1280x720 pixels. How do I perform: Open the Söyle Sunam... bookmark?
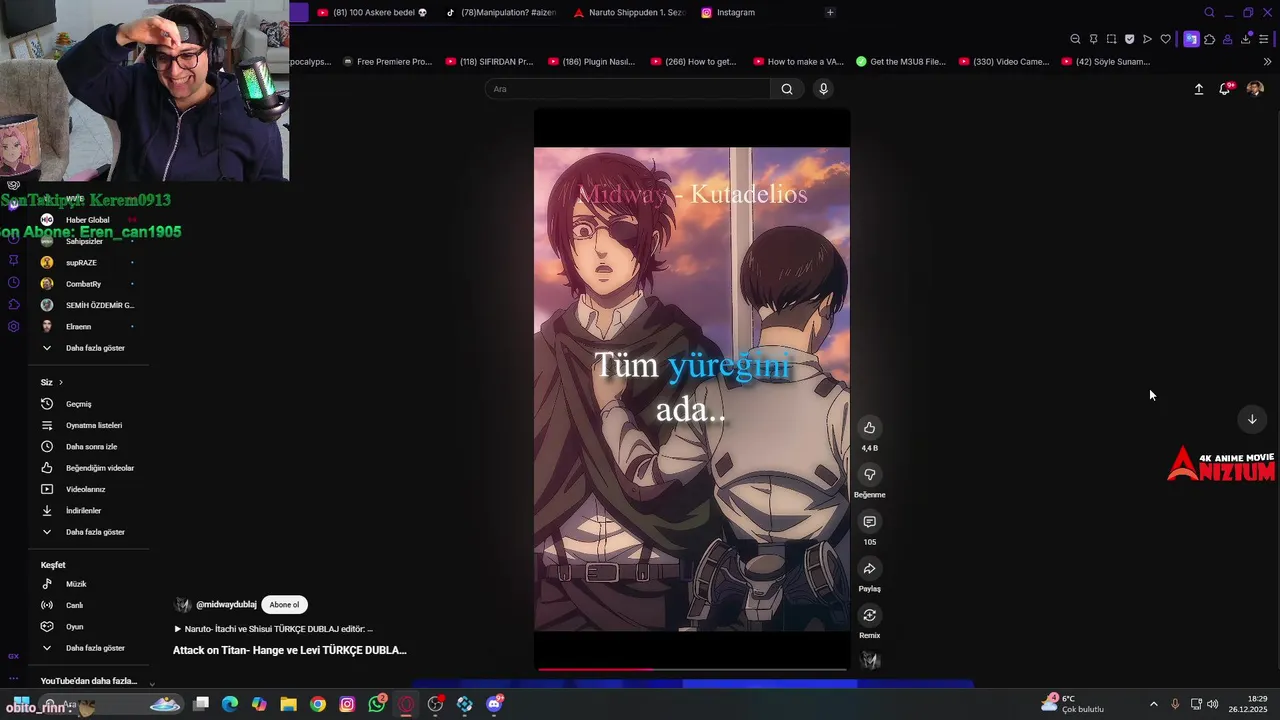pos(1104,61)
